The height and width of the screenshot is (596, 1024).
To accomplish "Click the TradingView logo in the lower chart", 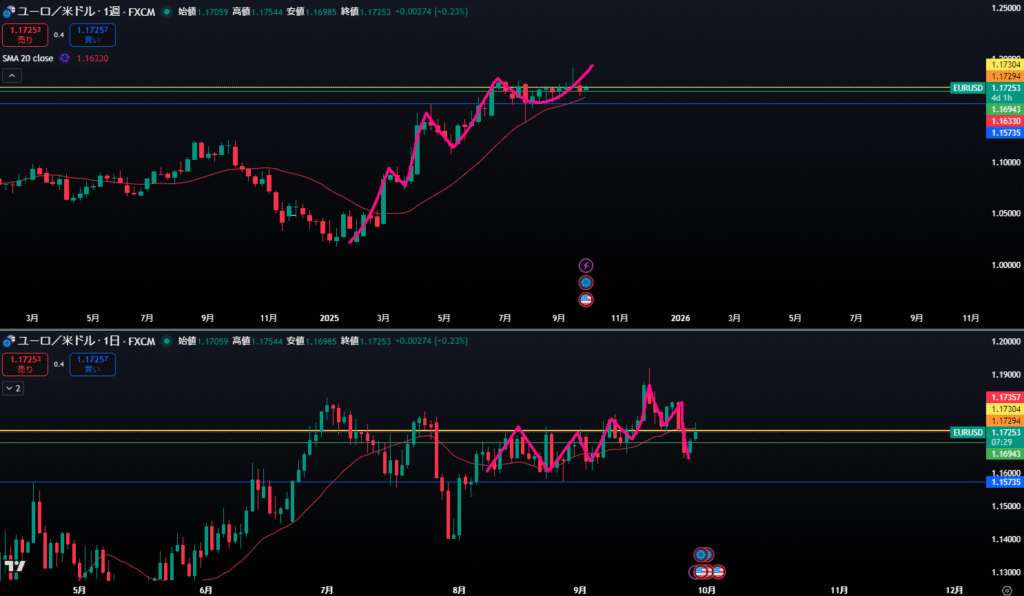I will pyautogui.click(x=15, y=566).
